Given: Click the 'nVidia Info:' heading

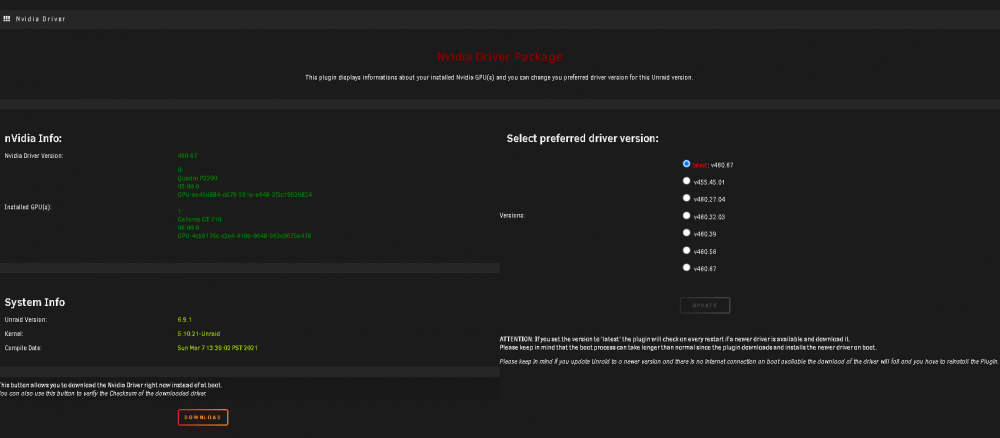Looking at the screenshot, I should coord(33,138).
